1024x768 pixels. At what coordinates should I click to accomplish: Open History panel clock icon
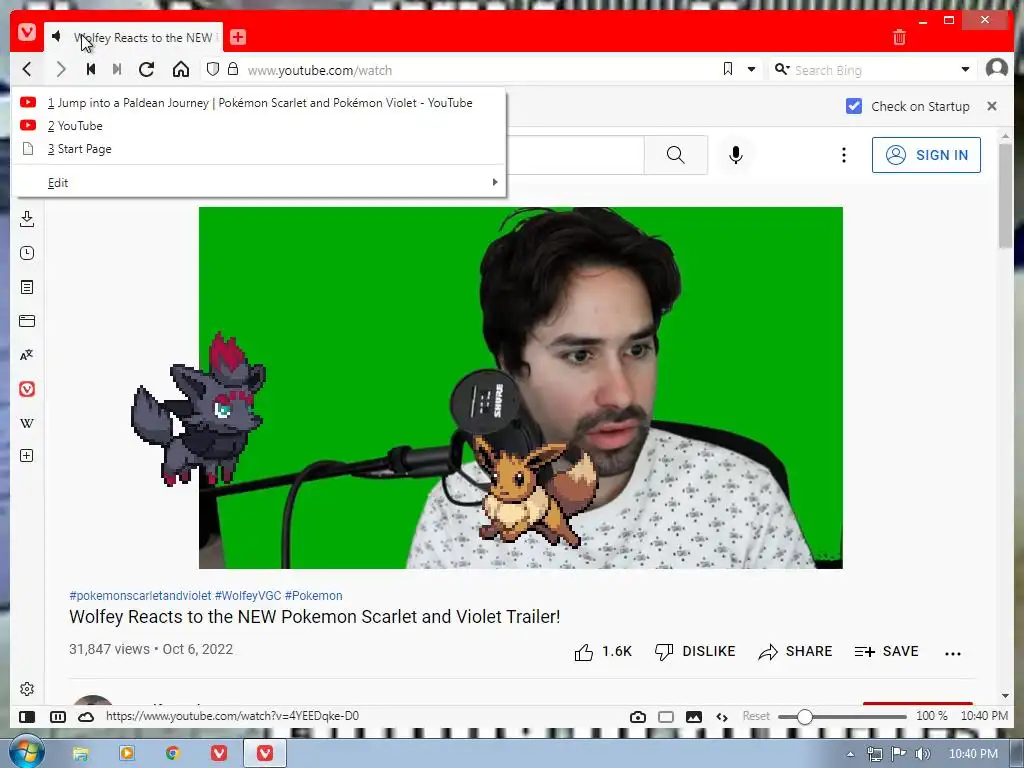pyautogui.click(x=27, y=253)
